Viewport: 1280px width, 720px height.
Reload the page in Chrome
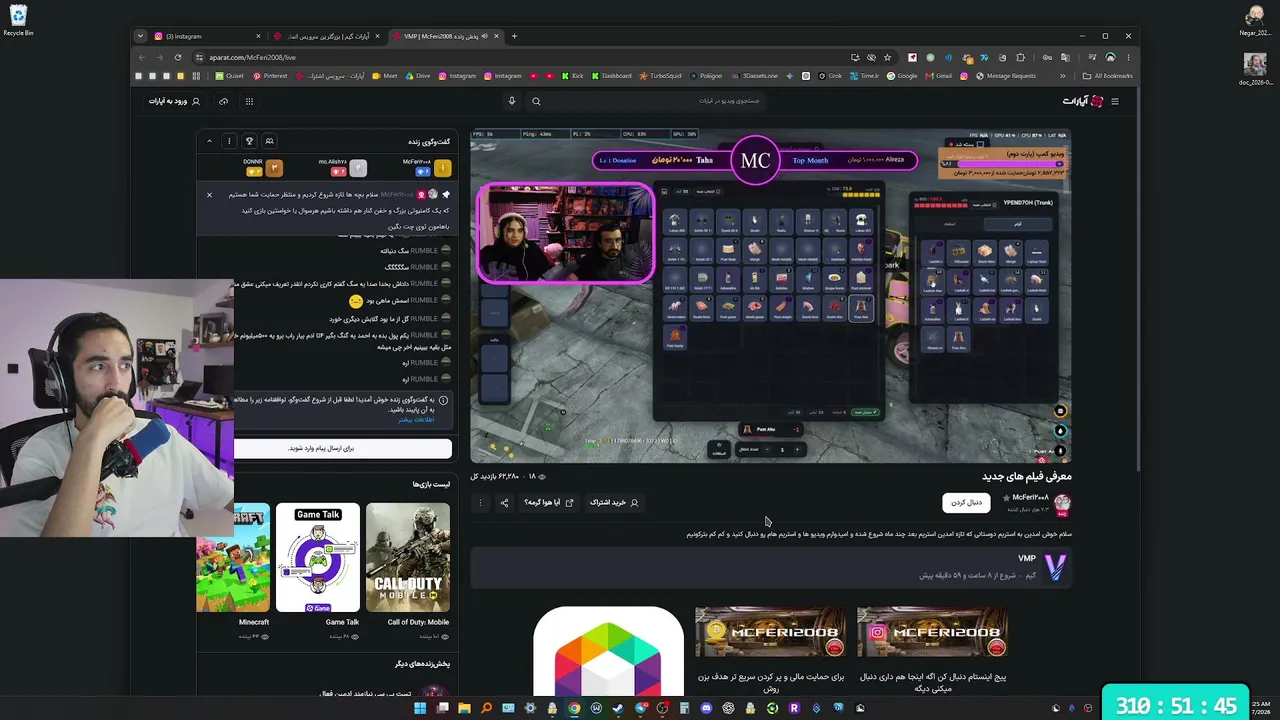(178, 57)
